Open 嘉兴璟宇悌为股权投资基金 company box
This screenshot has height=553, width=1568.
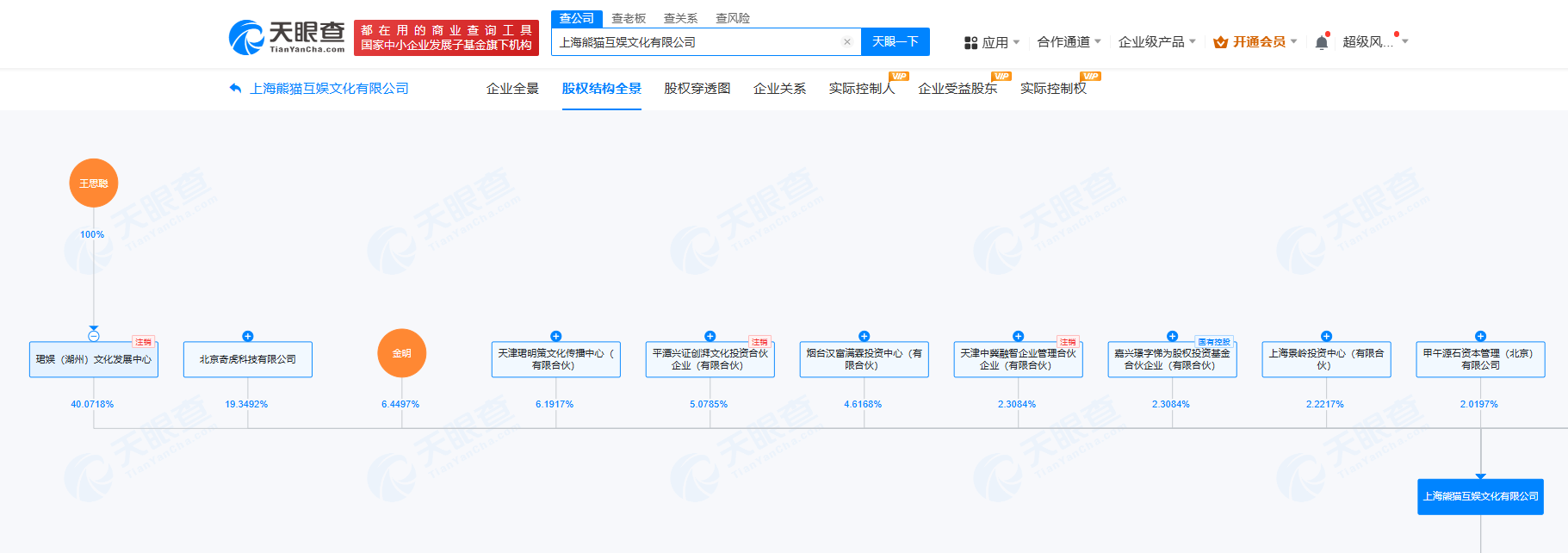pyautogui.click(x=1173, y=359)
